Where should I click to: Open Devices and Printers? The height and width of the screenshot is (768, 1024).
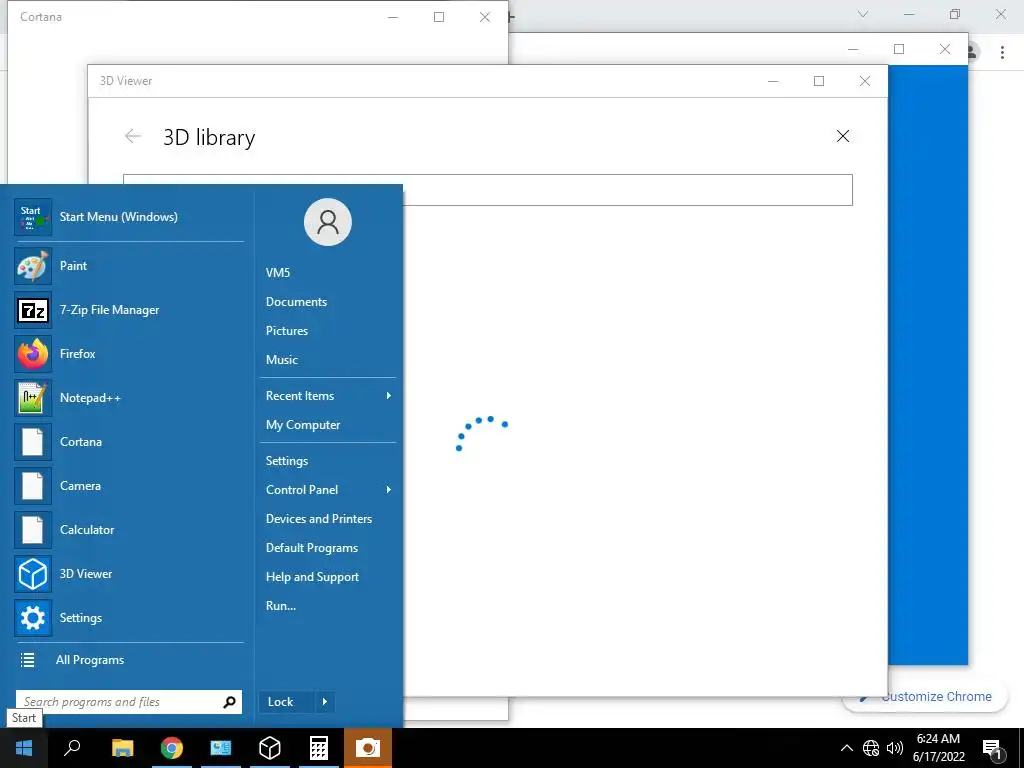pyautogui.click(x=319, y=519)
